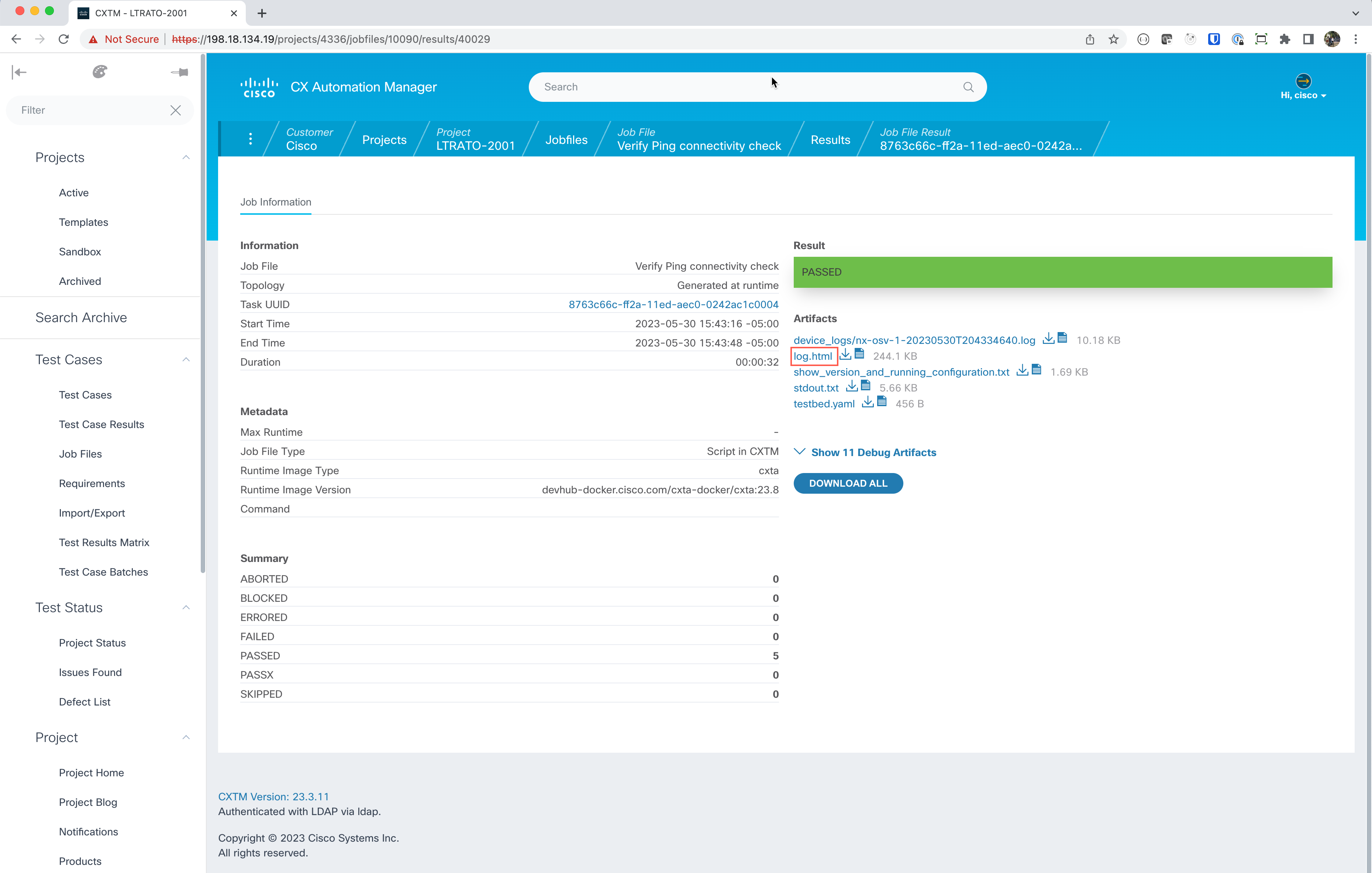The height and width of the screenshot is (873, 1372).
Task: Open the Results breadcrumb
Action: pyautogui.click(x=830, y=139)
